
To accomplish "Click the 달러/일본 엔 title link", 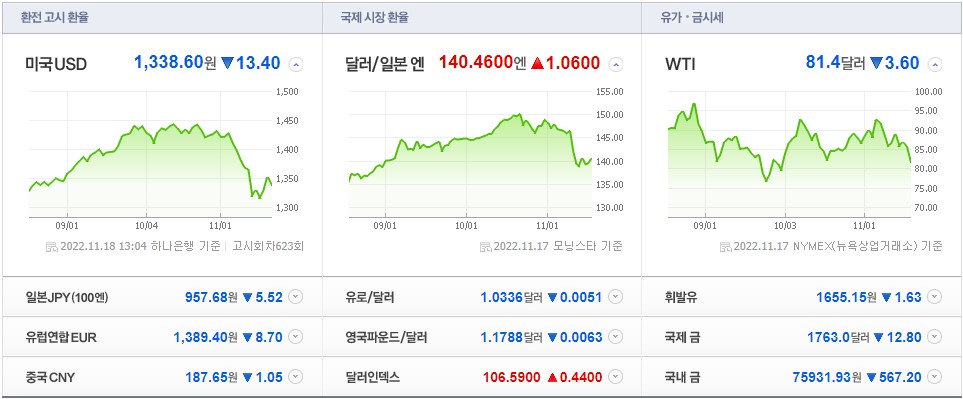I will click(385, 64).
